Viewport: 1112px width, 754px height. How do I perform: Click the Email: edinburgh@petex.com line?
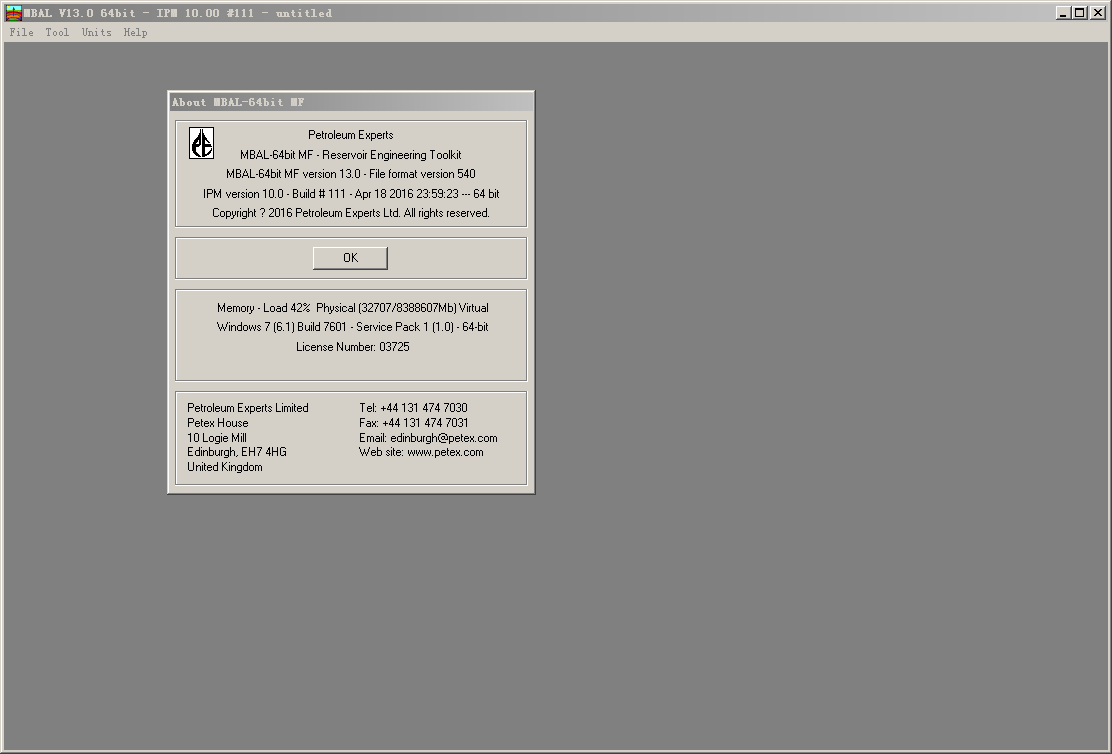(x=428, y=438)
